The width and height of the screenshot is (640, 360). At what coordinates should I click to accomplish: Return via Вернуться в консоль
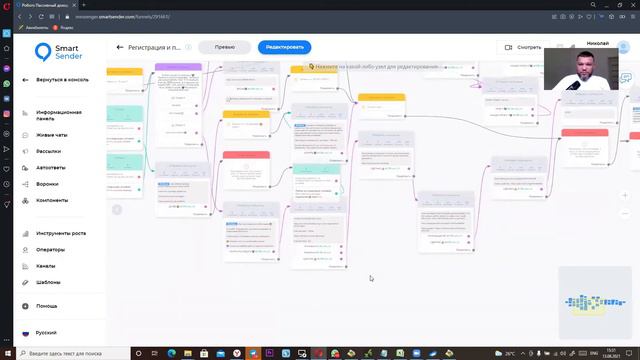point(62,80)
